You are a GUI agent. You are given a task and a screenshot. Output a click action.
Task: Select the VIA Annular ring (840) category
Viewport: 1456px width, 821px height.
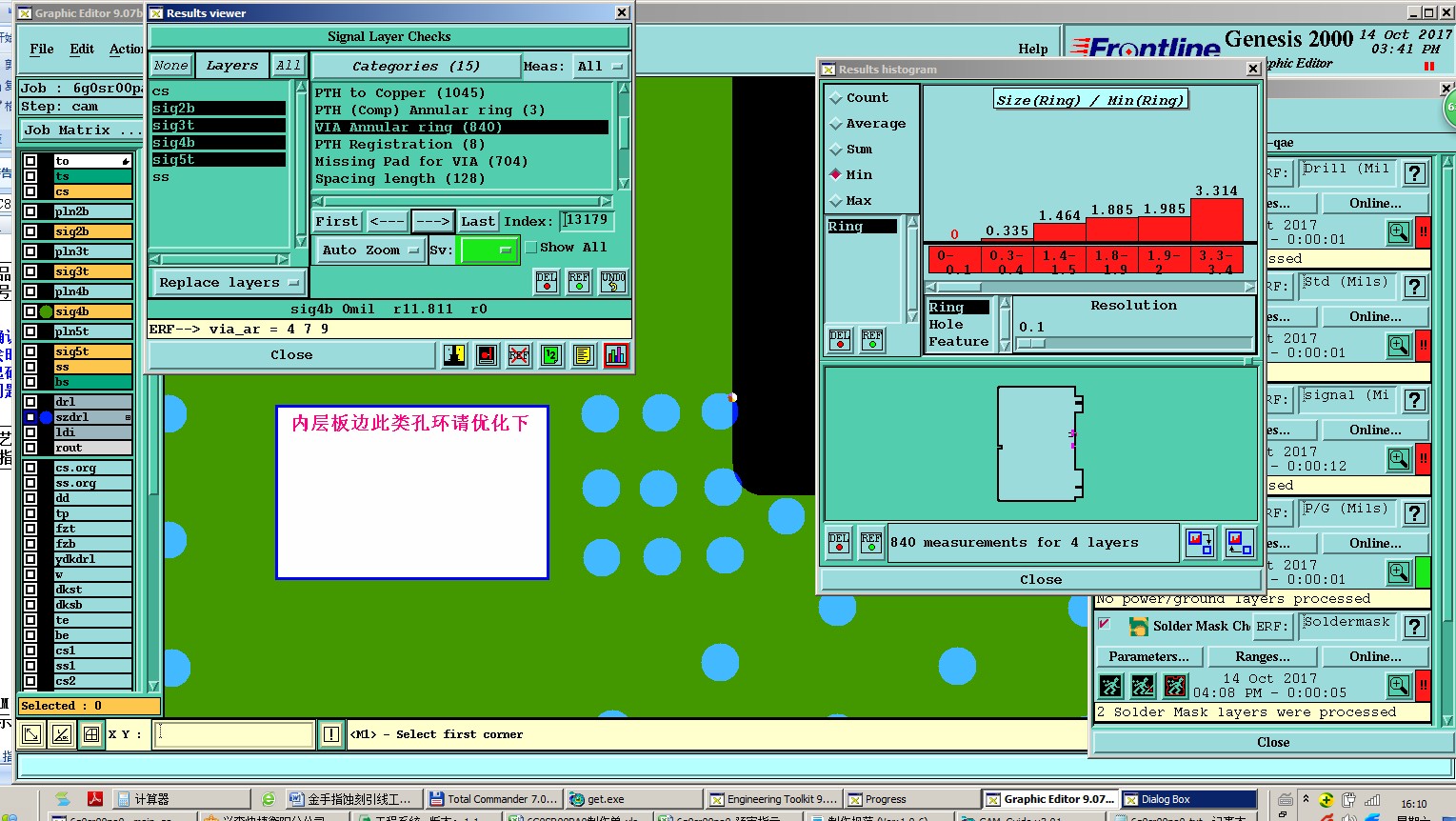click(x=461, y=128)
